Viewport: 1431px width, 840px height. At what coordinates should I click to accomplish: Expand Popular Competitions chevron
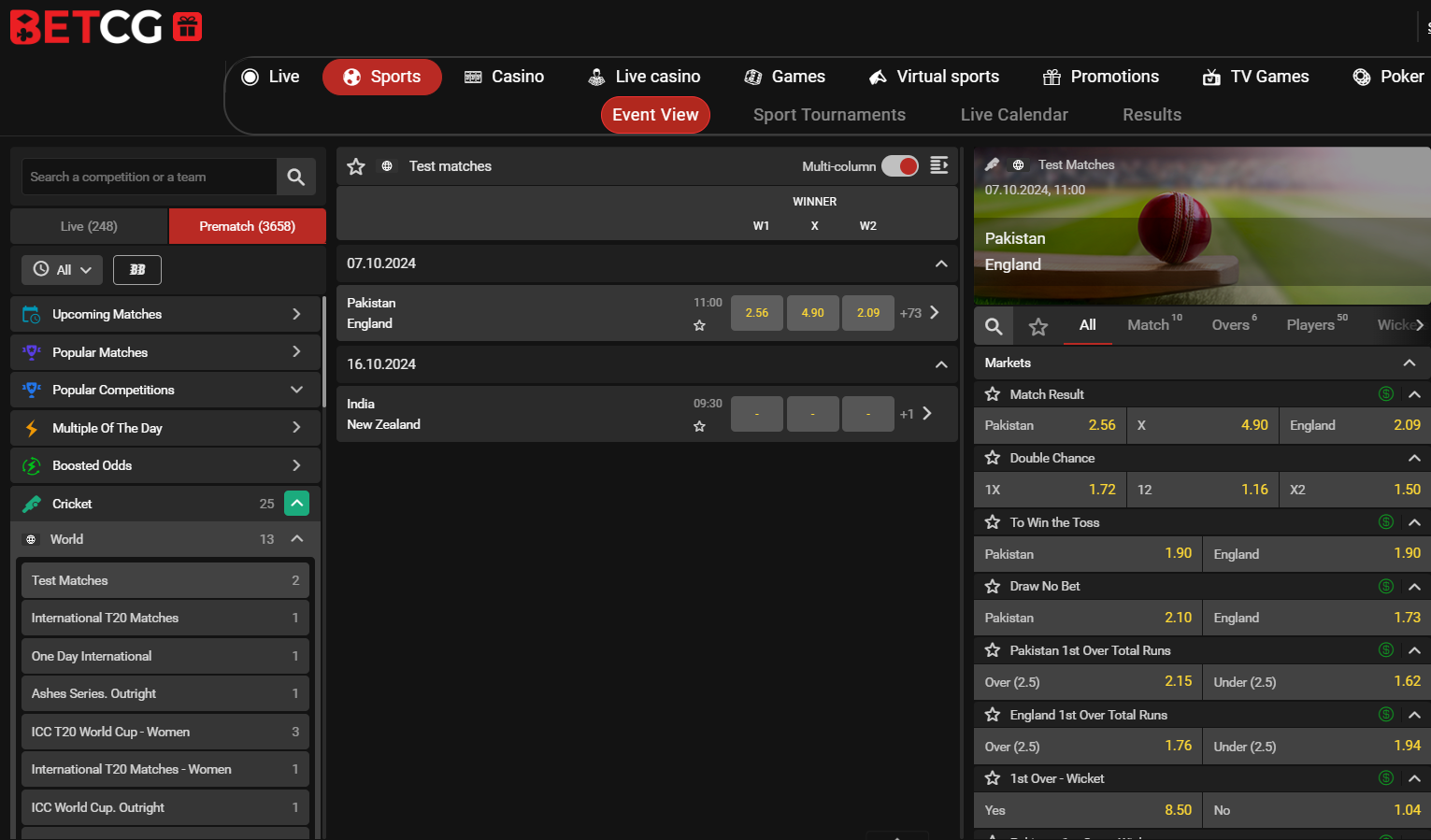[x=296, y=390]
